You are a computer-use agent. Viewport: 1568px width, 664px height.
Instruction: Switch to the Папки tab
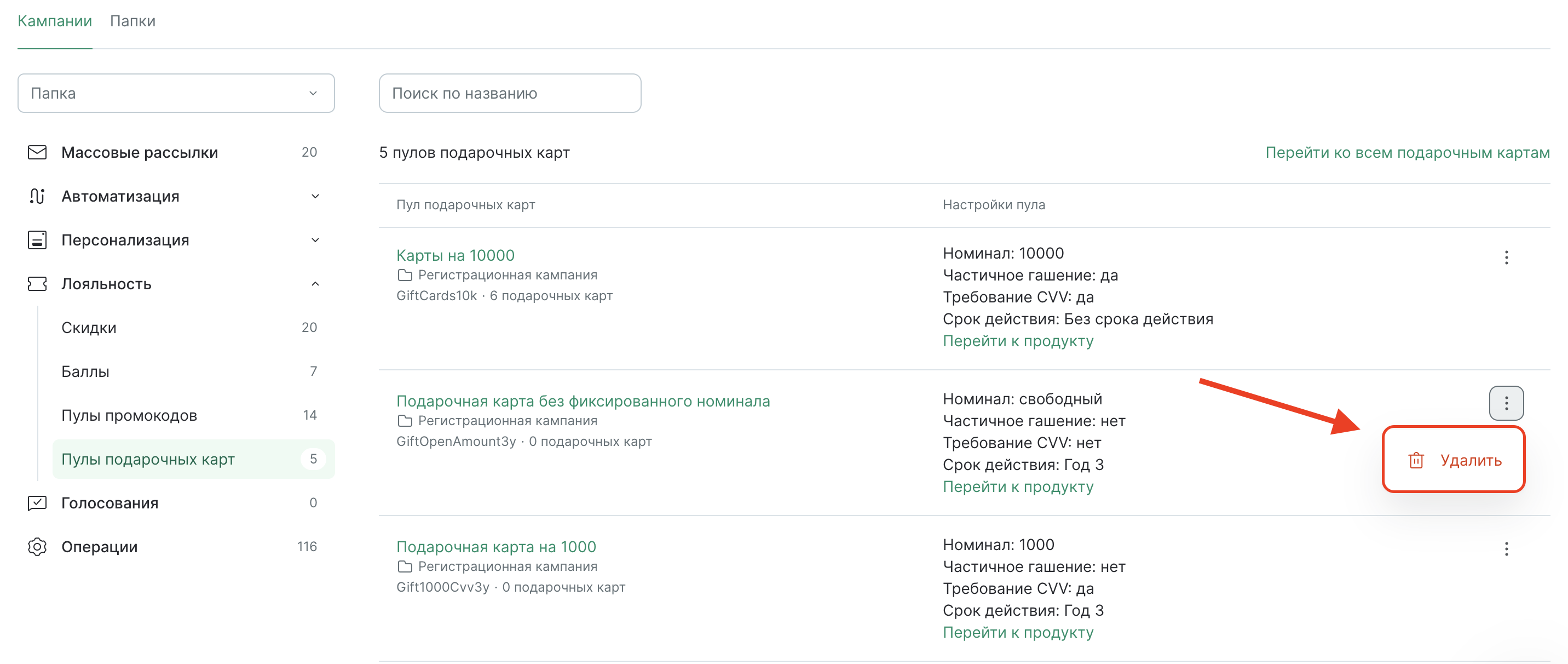coord(132,21)
